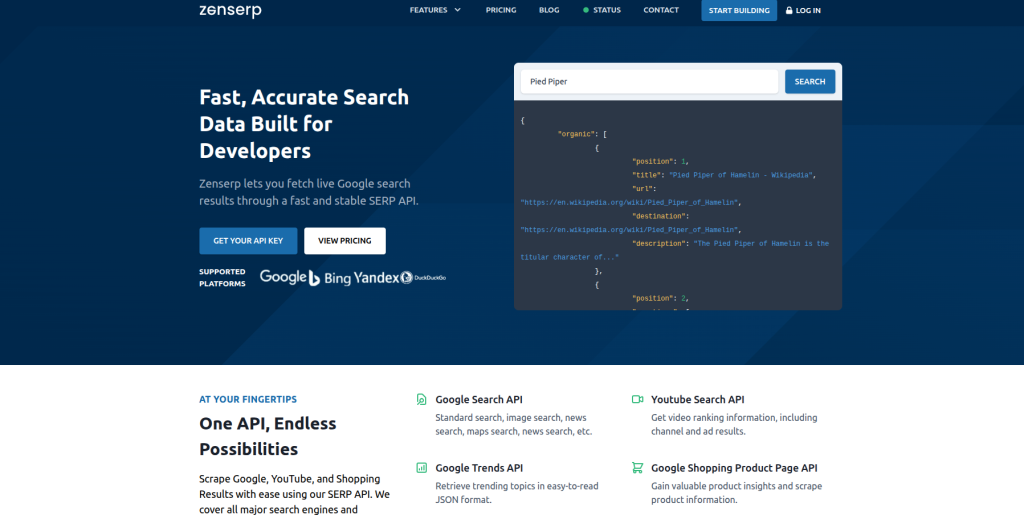1024x519 pixels.
Task: Click the "description" key in JSON output
Action: 658,244
